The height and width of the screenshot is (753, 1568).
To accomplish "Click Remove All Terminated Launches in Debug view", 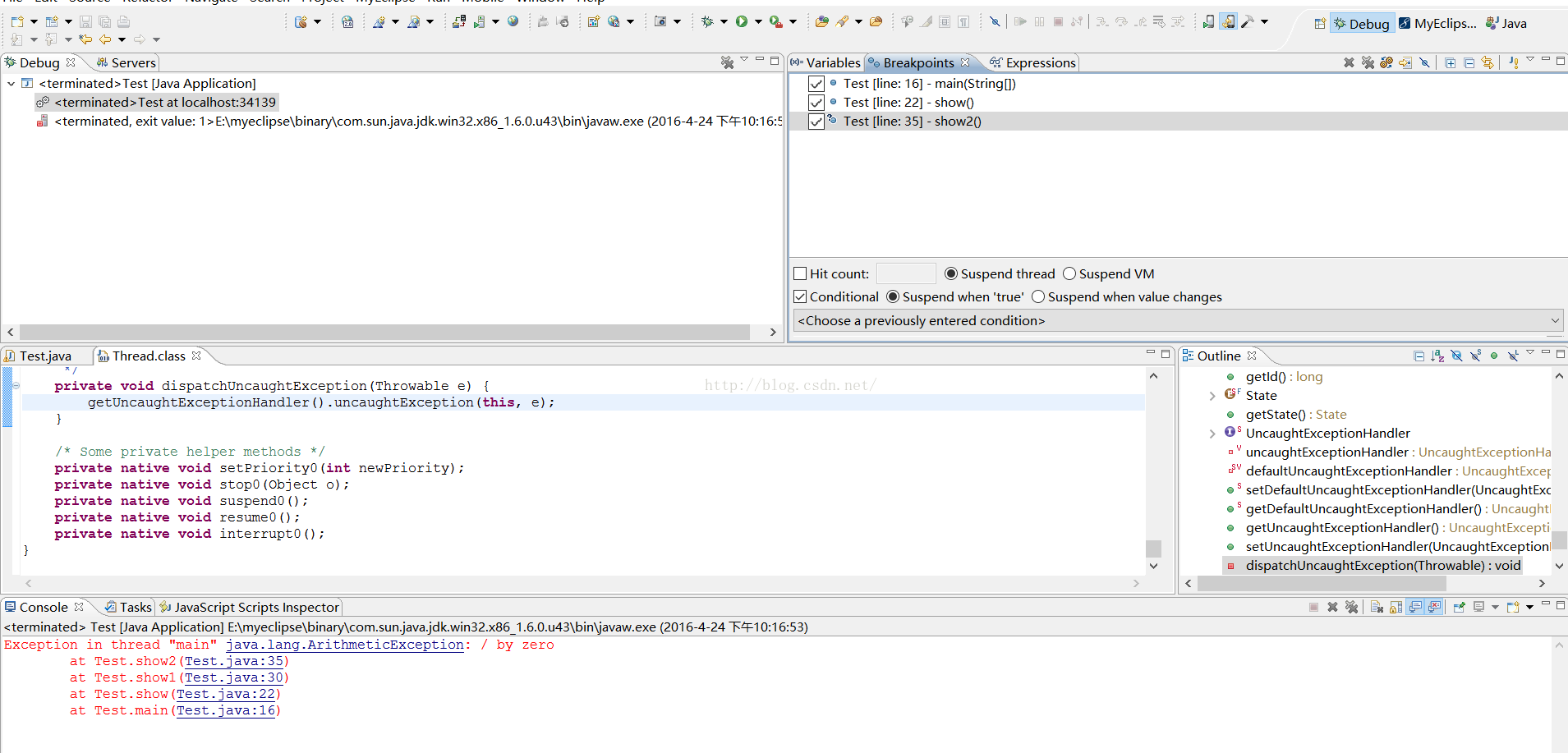I will 727,62.
